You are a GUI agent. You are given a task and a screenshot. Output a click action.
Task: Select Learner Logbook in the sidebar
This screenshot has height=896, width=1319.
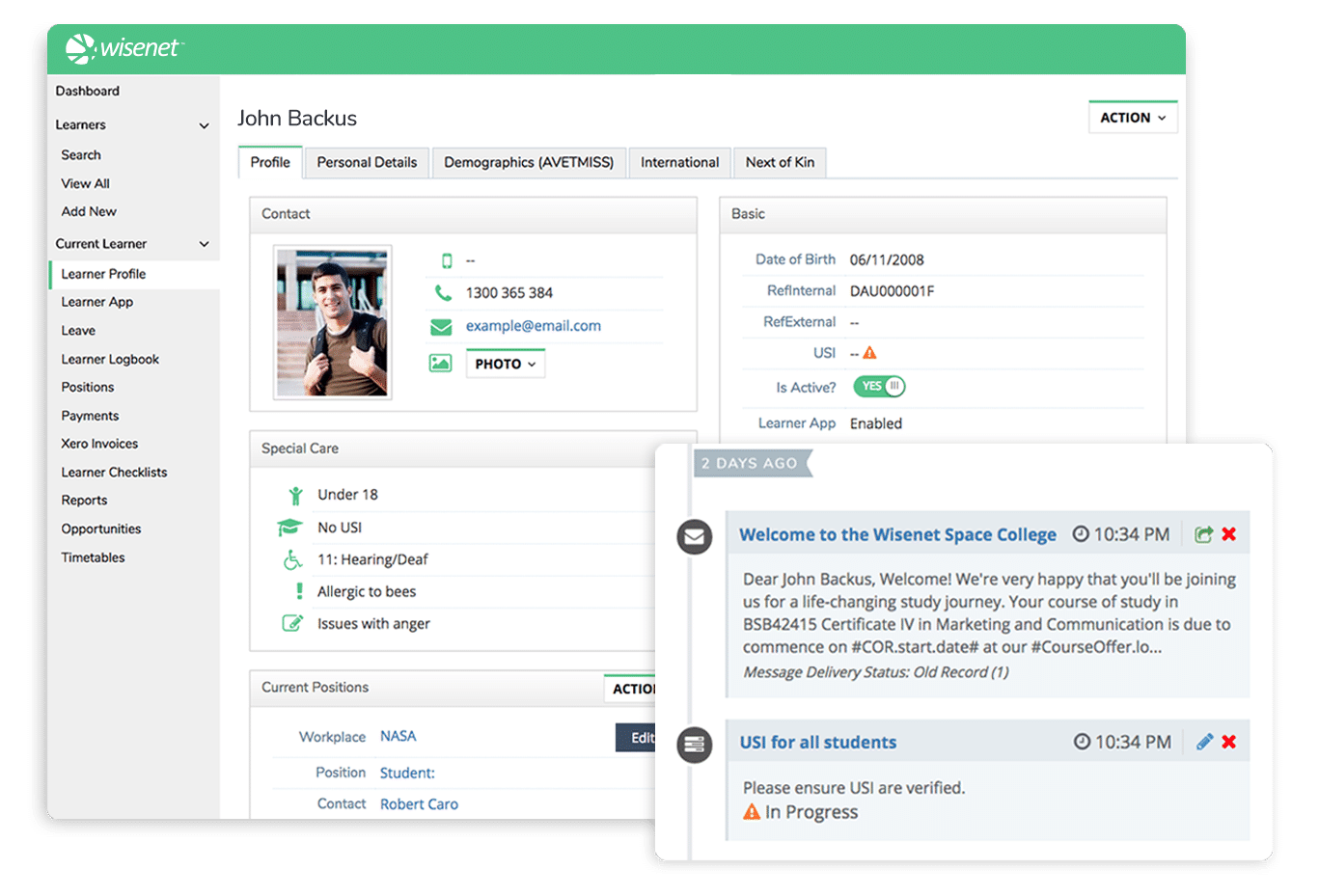pos(110,359)
